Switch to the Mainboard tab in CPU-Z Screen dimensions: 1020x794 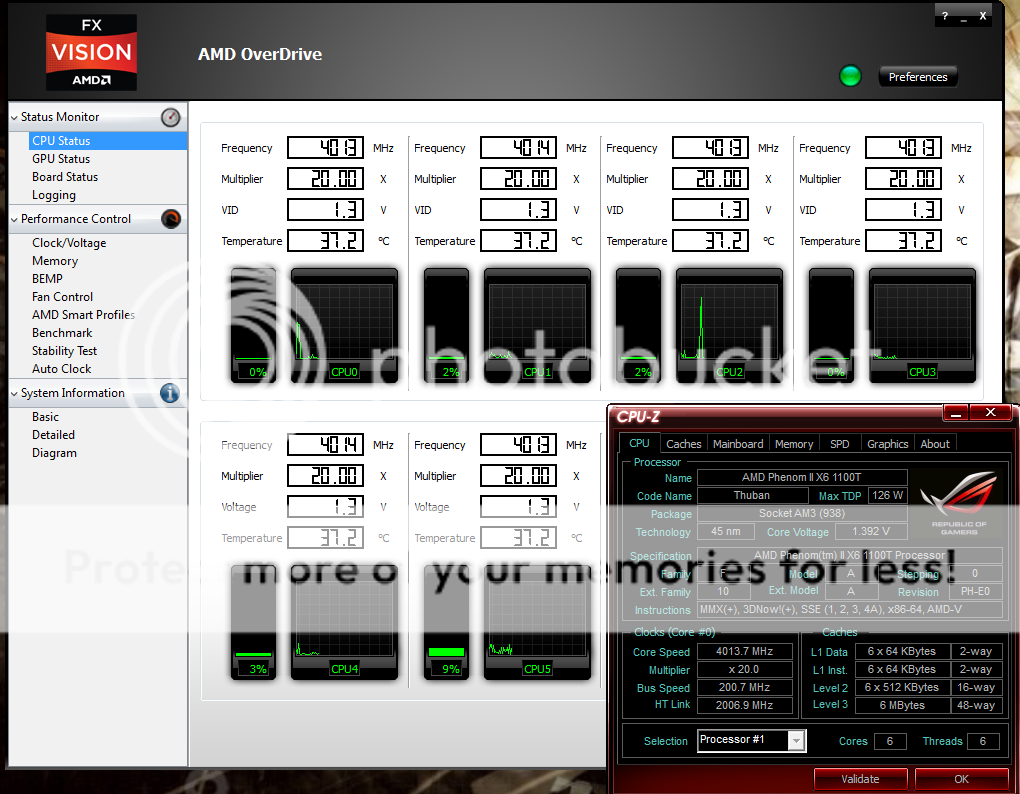[x=738, y=444]
